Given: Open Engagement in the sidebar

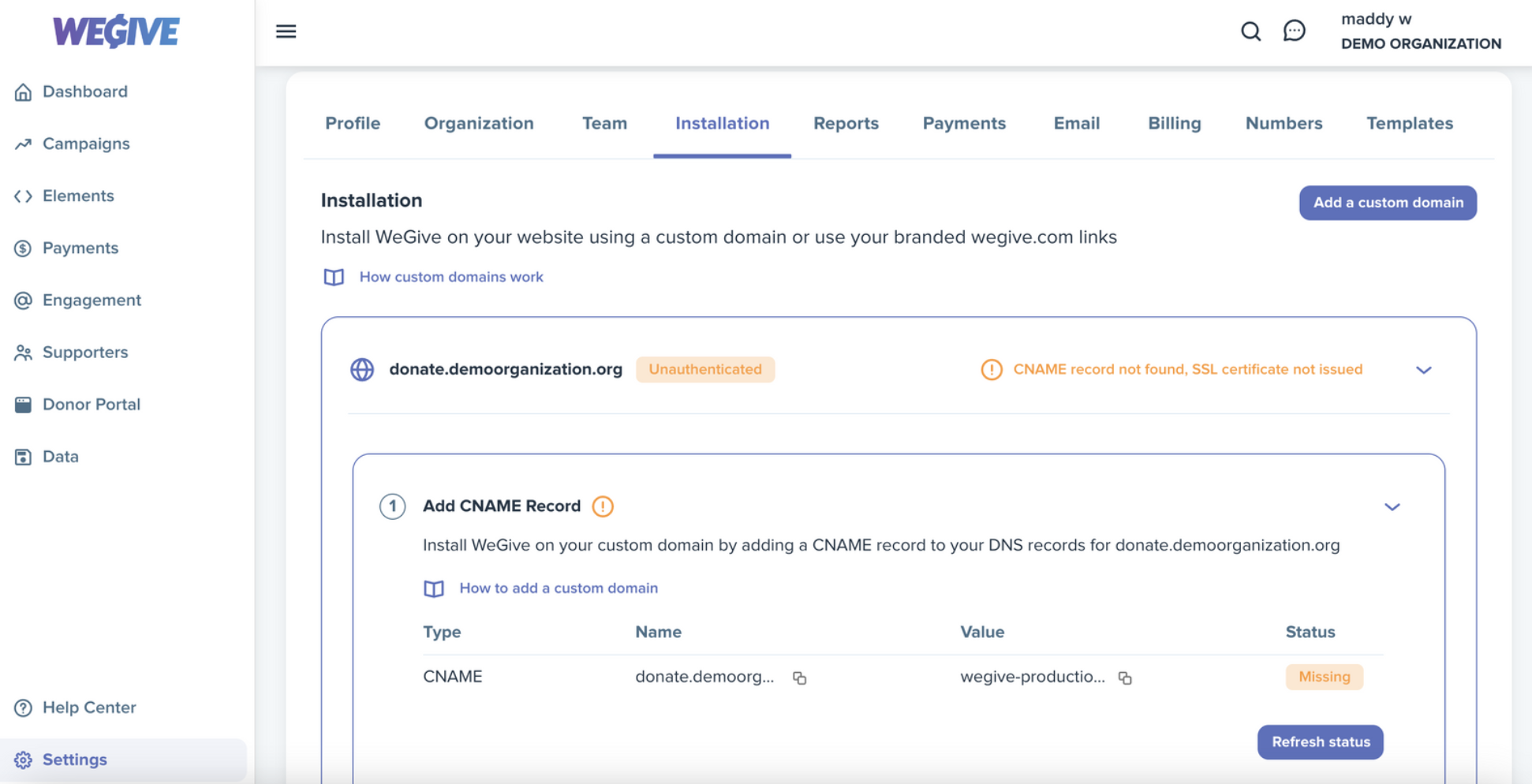Looking at the screenshot, I should coord(92,300).
